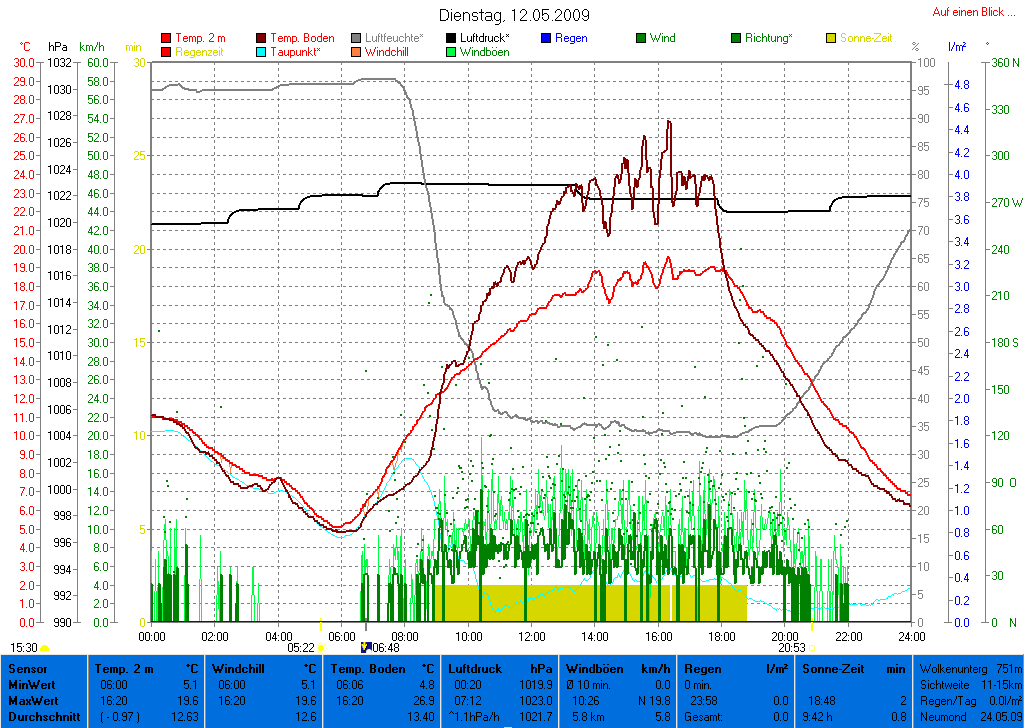Select the Windböen km/h column header
Image resolution: width=1024 pixels, height=728 pixels.
pos(617,668)
